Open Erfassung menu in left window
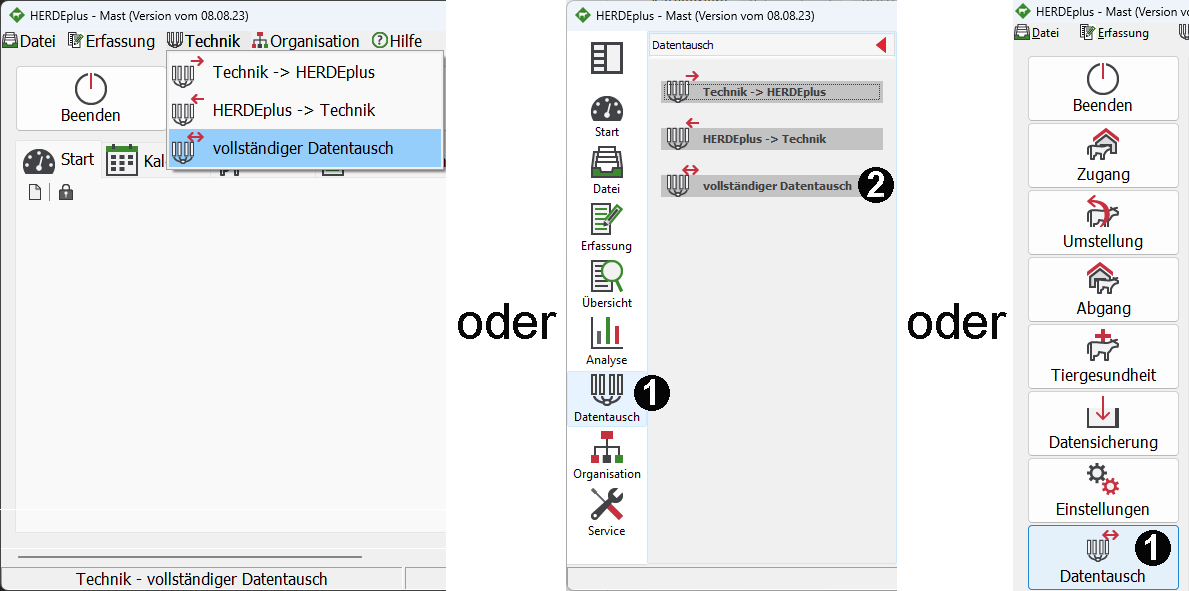 point(111,41)
